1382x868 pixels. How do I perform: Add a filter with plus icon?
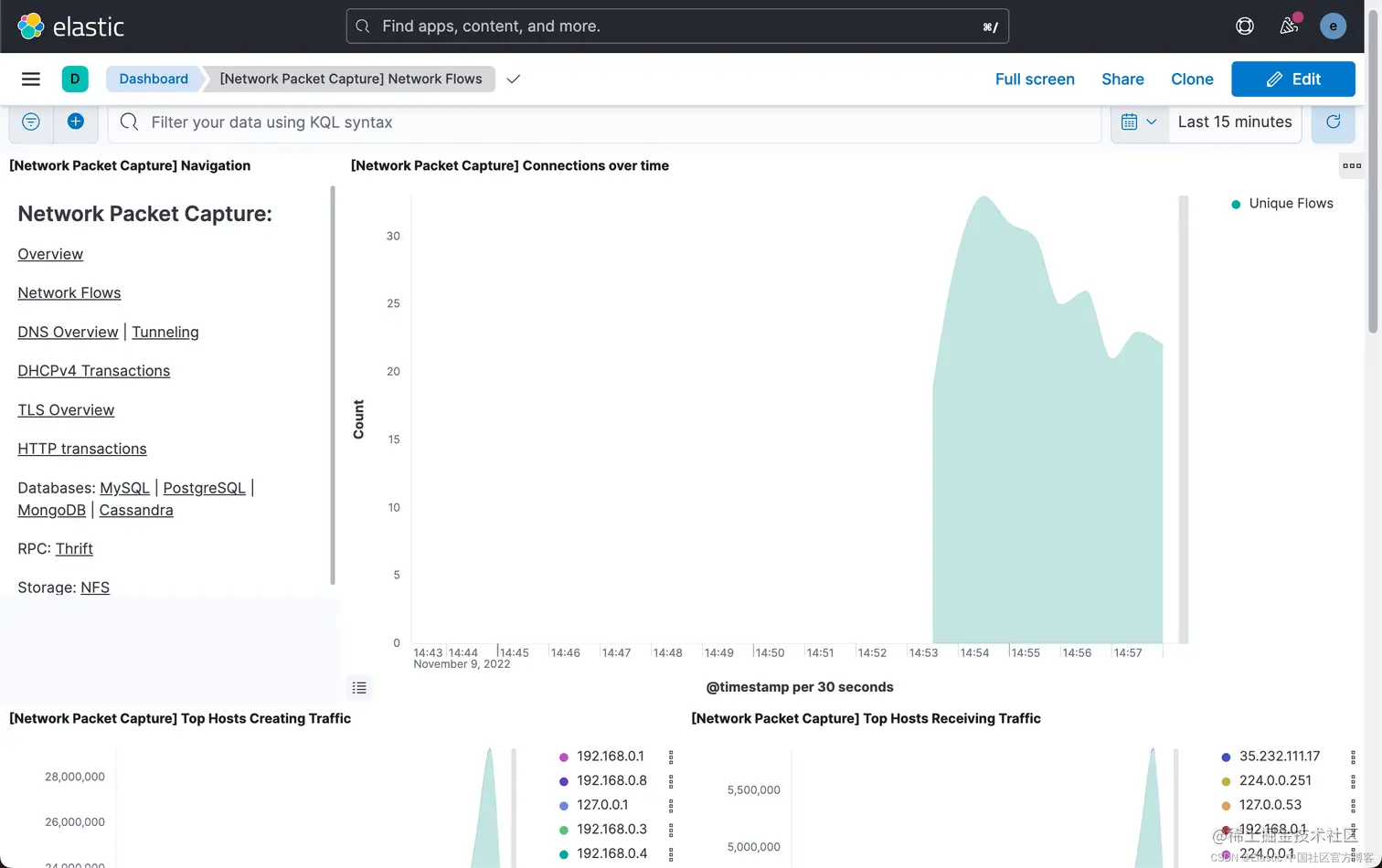[76, 122]
